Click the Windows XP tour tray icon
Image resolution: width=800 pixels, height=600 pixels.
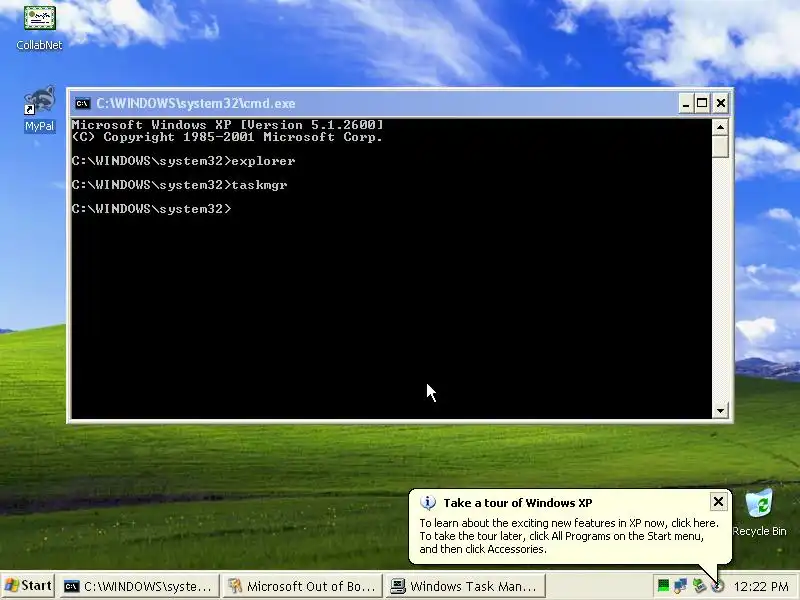717,586
